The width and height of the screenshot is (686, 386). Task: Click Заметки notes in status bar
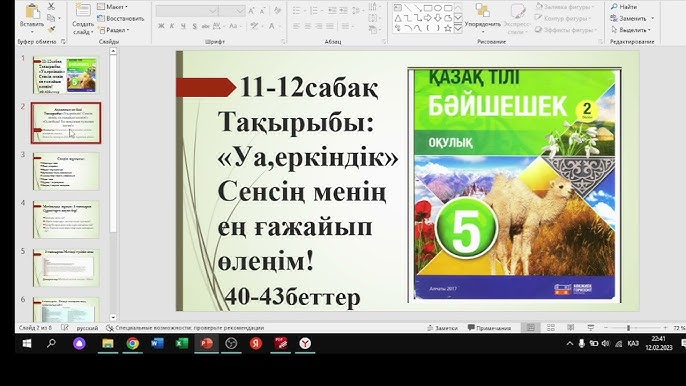pos(442,327)
